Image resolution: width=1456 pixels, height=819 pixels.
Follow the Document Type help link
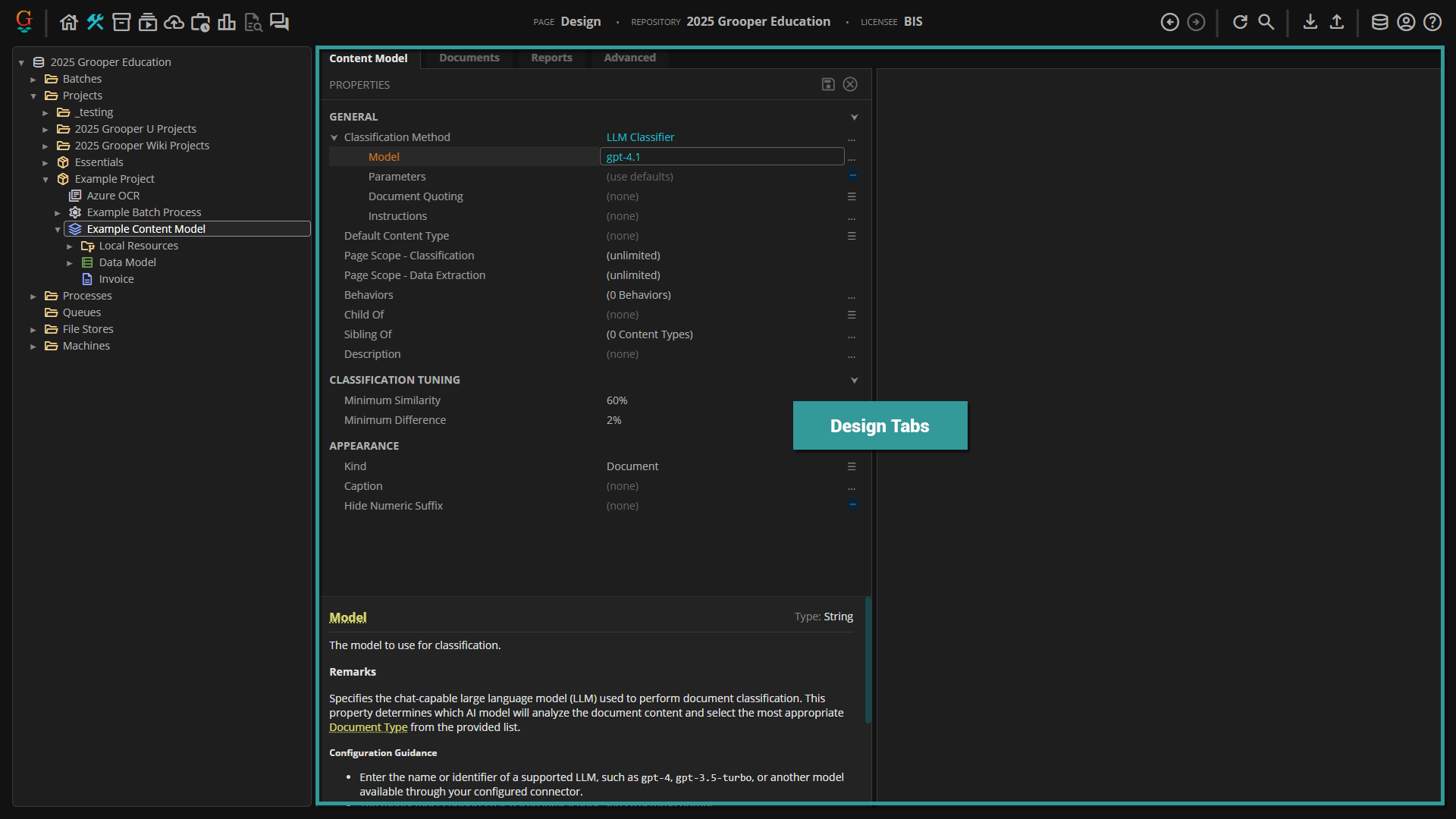[368, 727]
